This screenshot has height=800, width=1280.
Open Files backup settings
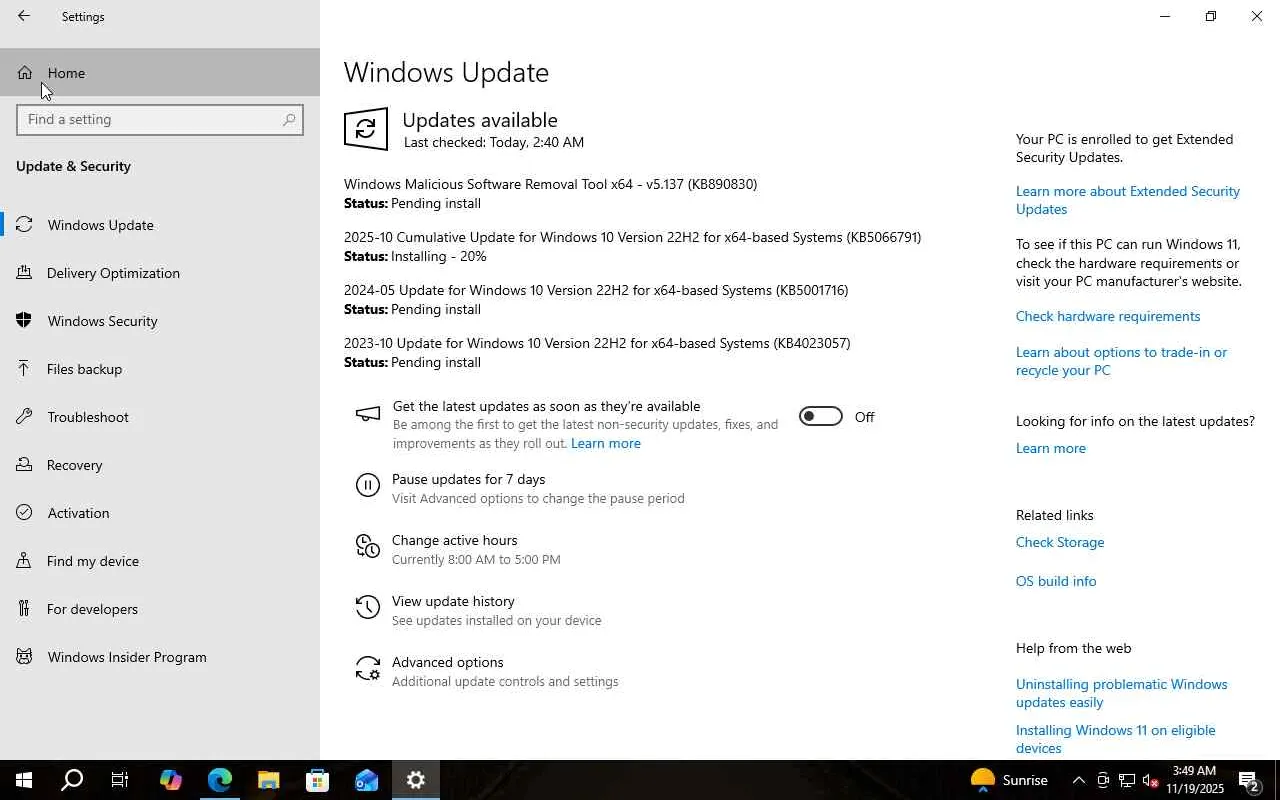[160, 369]
